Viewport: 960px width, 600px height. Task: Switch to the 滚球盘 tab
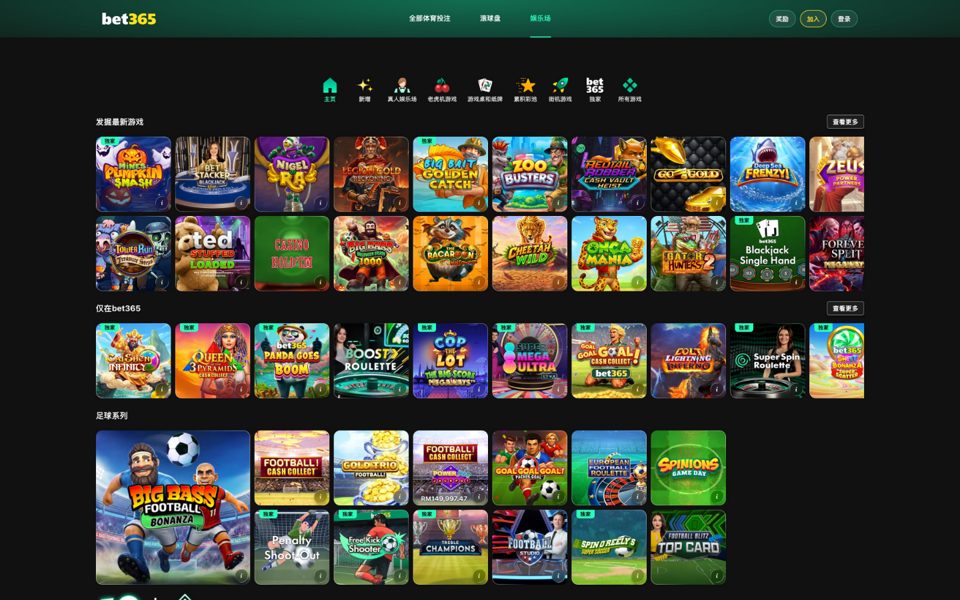tap(490, 18)
